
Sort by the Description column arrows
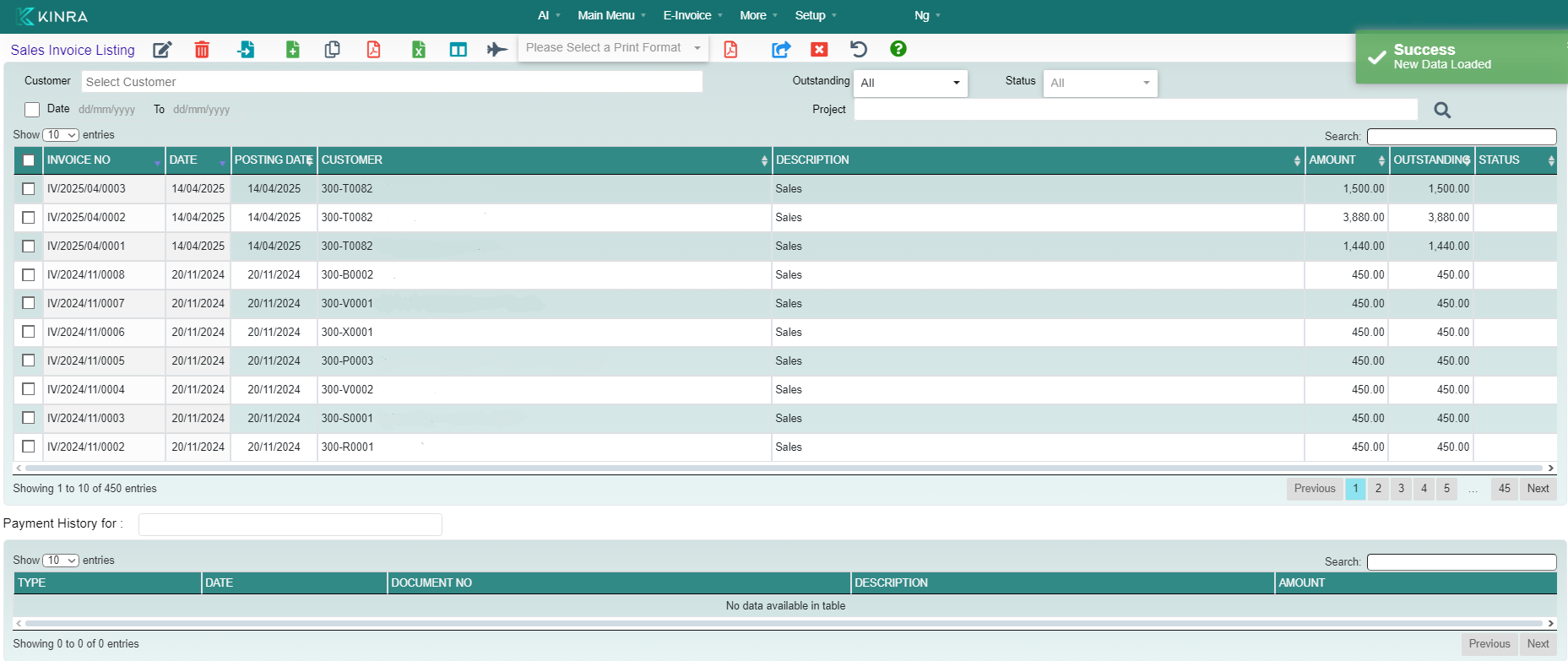1297,160
